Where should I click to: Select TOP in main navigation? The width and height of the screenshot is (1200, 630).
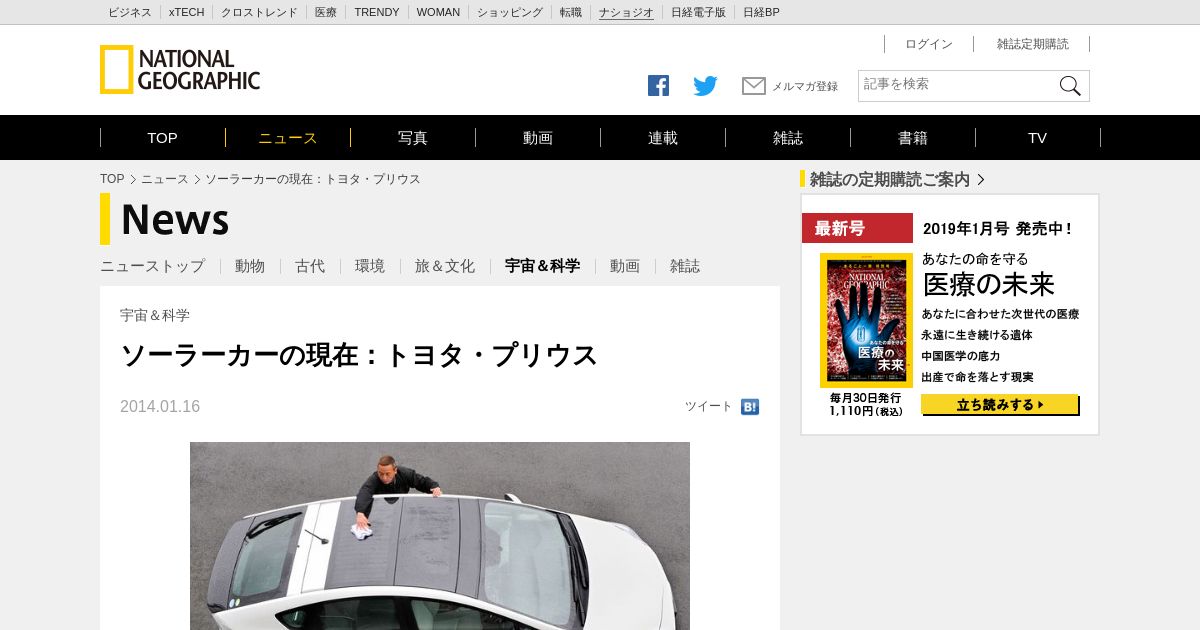[162, 138]
